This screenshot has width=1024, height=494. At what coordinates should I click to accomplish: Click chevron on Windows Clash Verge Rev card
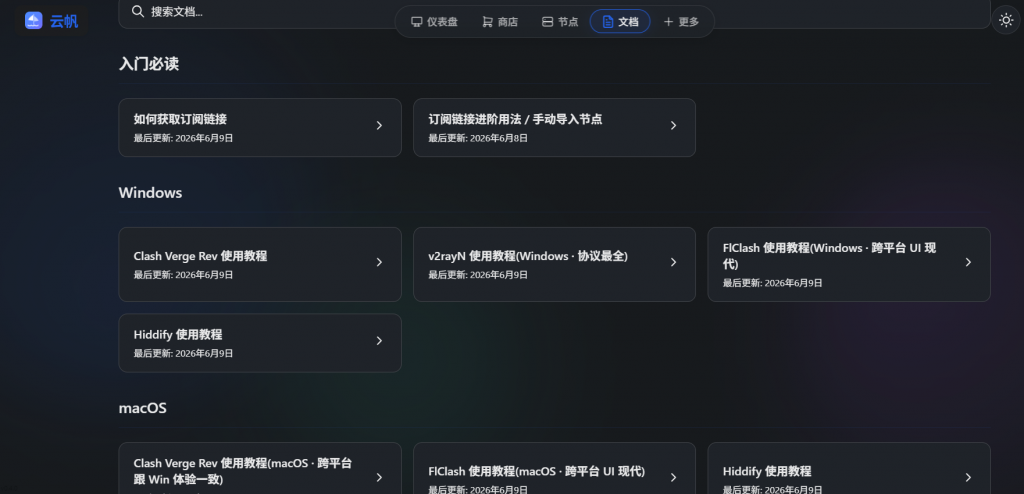pos(379,262)
